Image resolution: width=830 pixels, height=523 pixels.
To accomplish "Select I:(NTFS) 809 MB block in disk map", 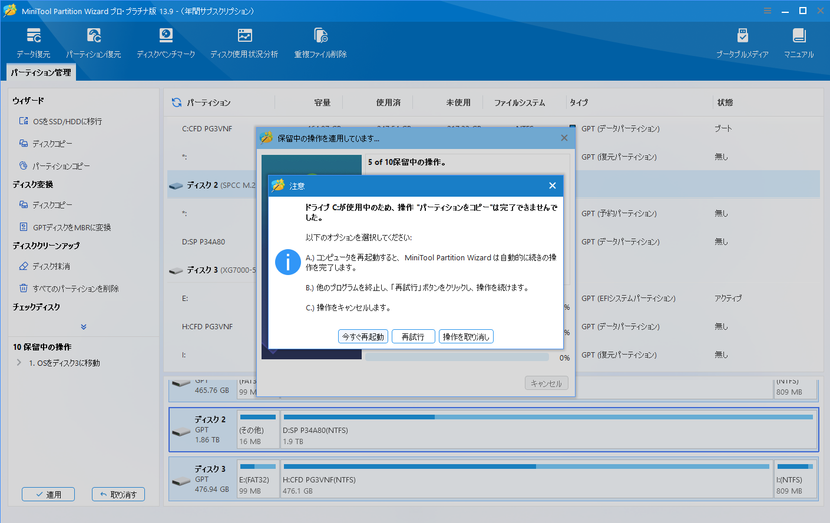I will [x=795, y=479].
